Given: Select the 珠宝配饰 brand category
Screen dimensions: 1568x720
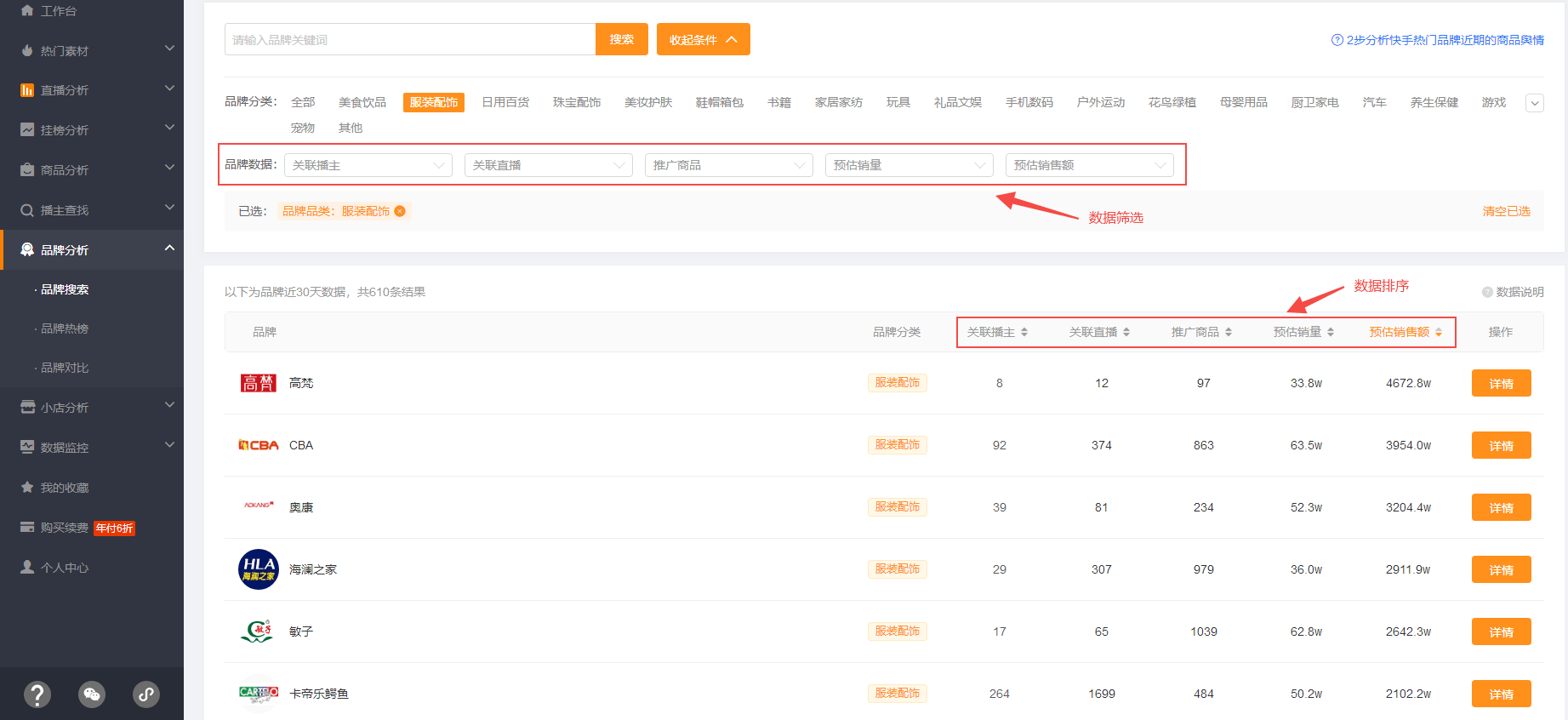Looking at the screenshot, I should (577, 102).
